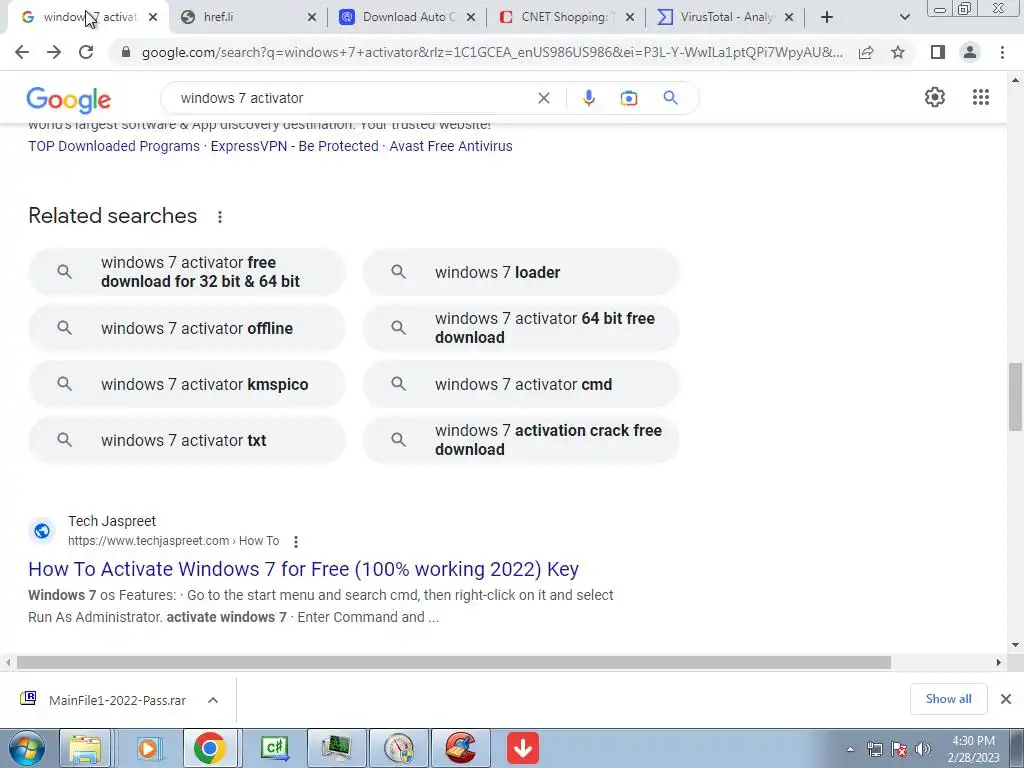This screenshot has width=1024, height=768.
Task: Open Avast Free Antivirus link
Action: (451, 146)
